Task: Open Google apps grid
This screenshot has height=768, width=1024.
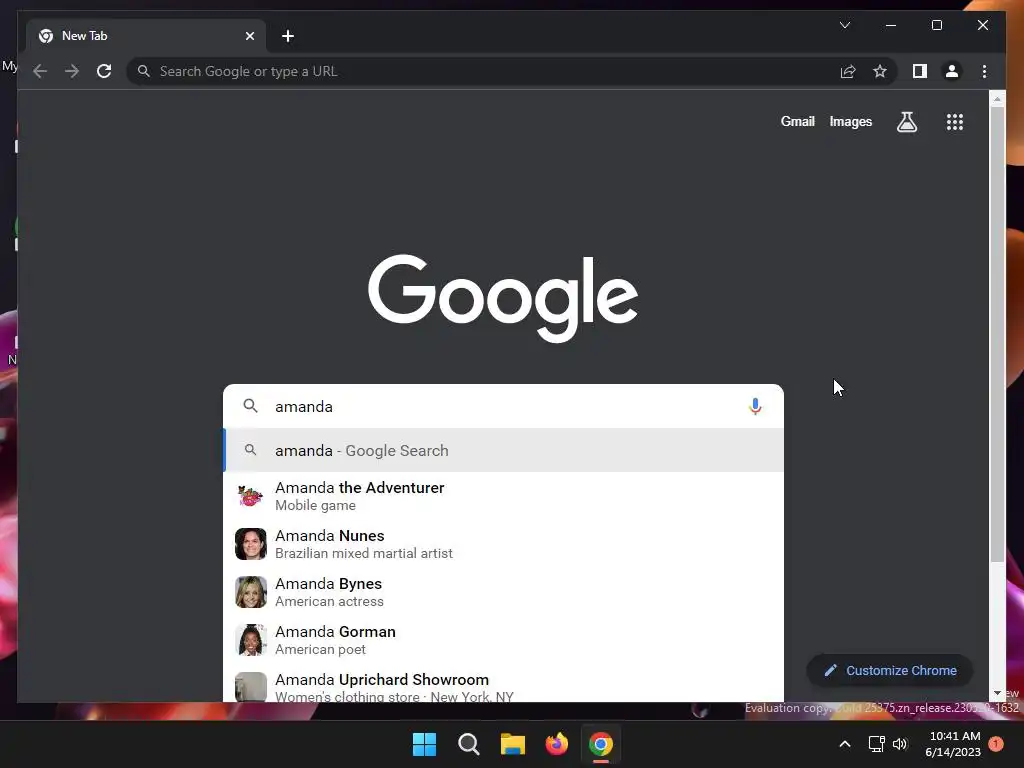Action: click(955, 121)
